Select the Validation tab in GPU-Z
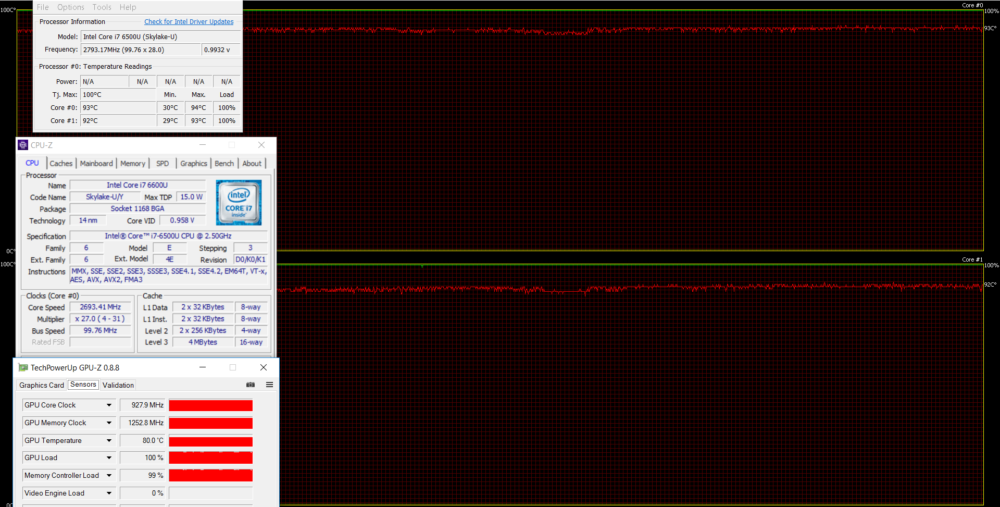Screen dimensions: 1000x507 (x=118, y=385)
